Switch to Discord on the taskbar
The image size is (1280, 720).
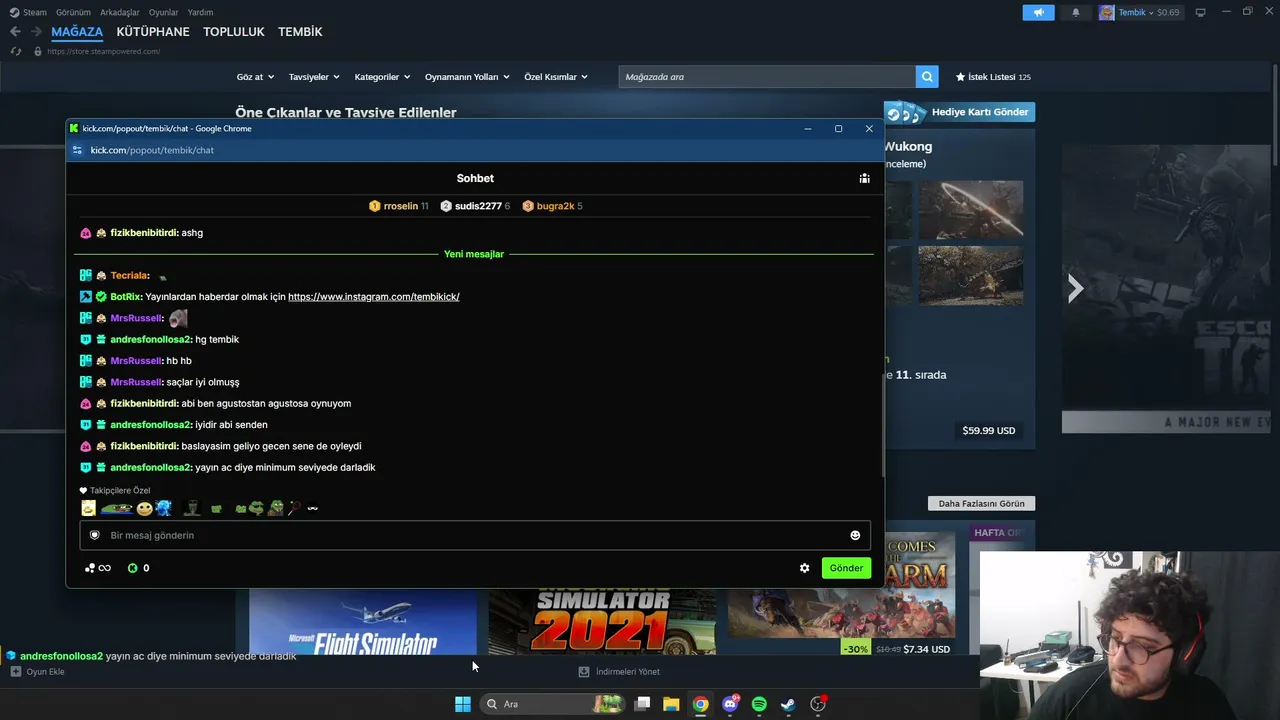pos(731,704)
